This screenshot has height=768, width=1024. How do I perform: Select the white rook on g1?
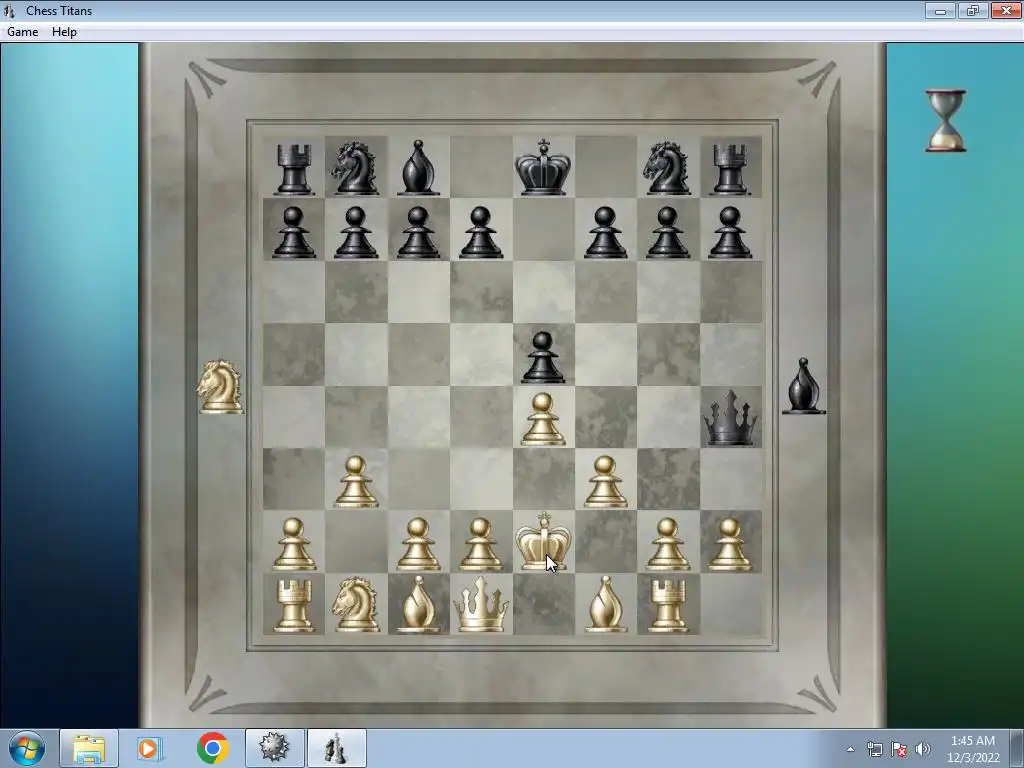click(667, 606)
